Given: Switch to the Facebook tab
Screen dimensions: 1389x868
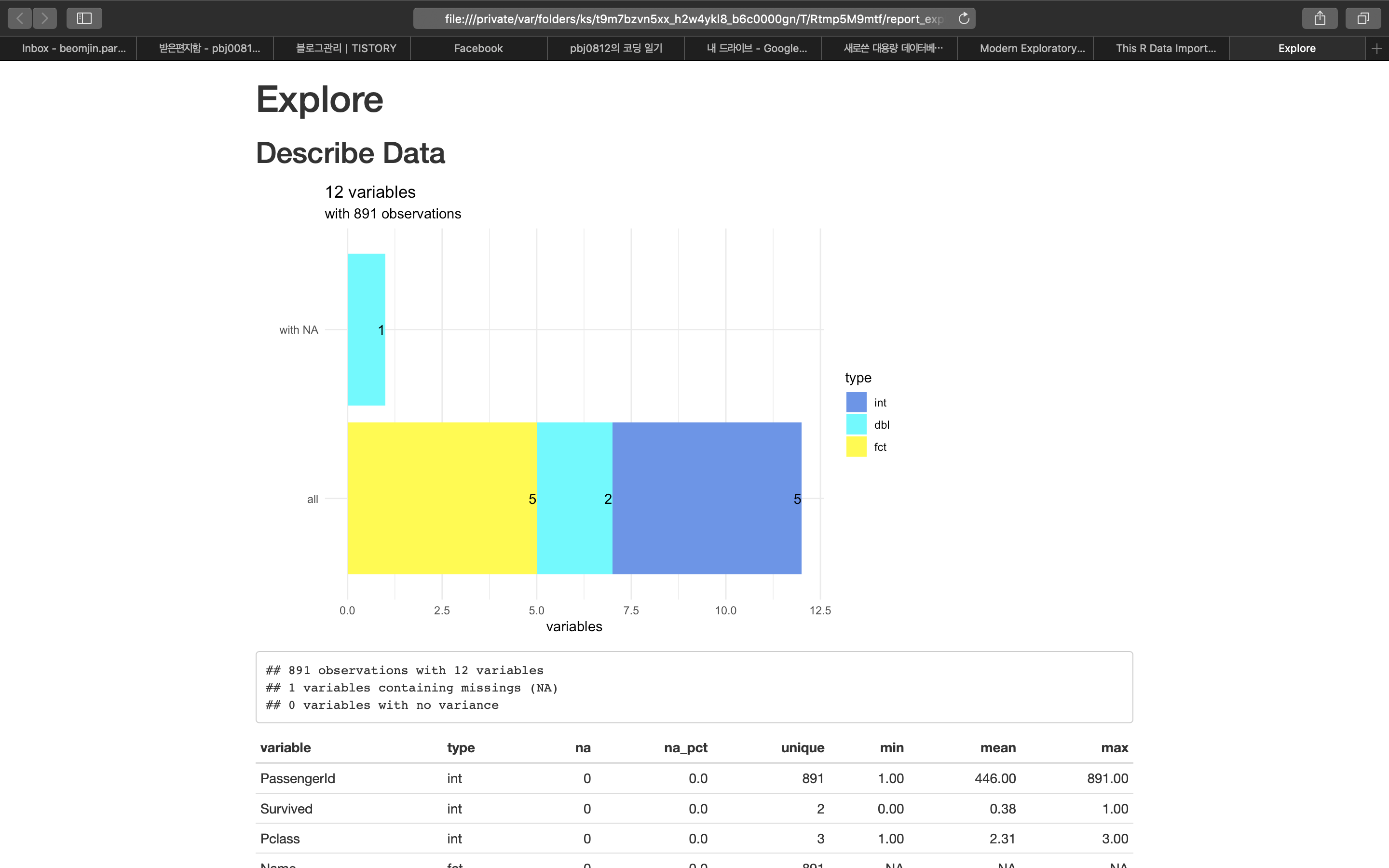Looking at the screenshot, I should [x=478, y=49].
